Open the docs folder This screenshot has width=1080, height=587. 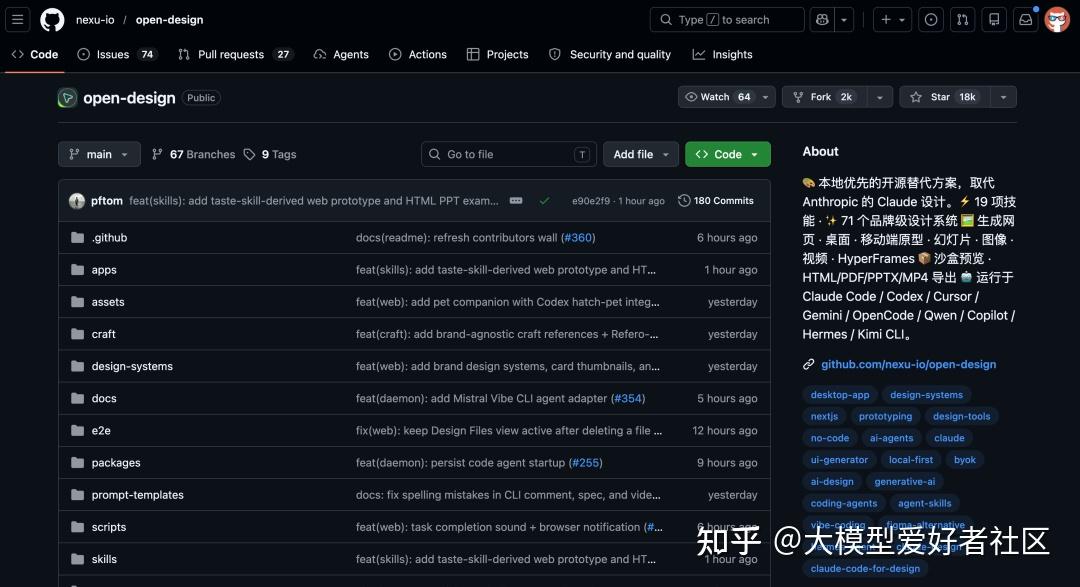[x=104, y=398]
